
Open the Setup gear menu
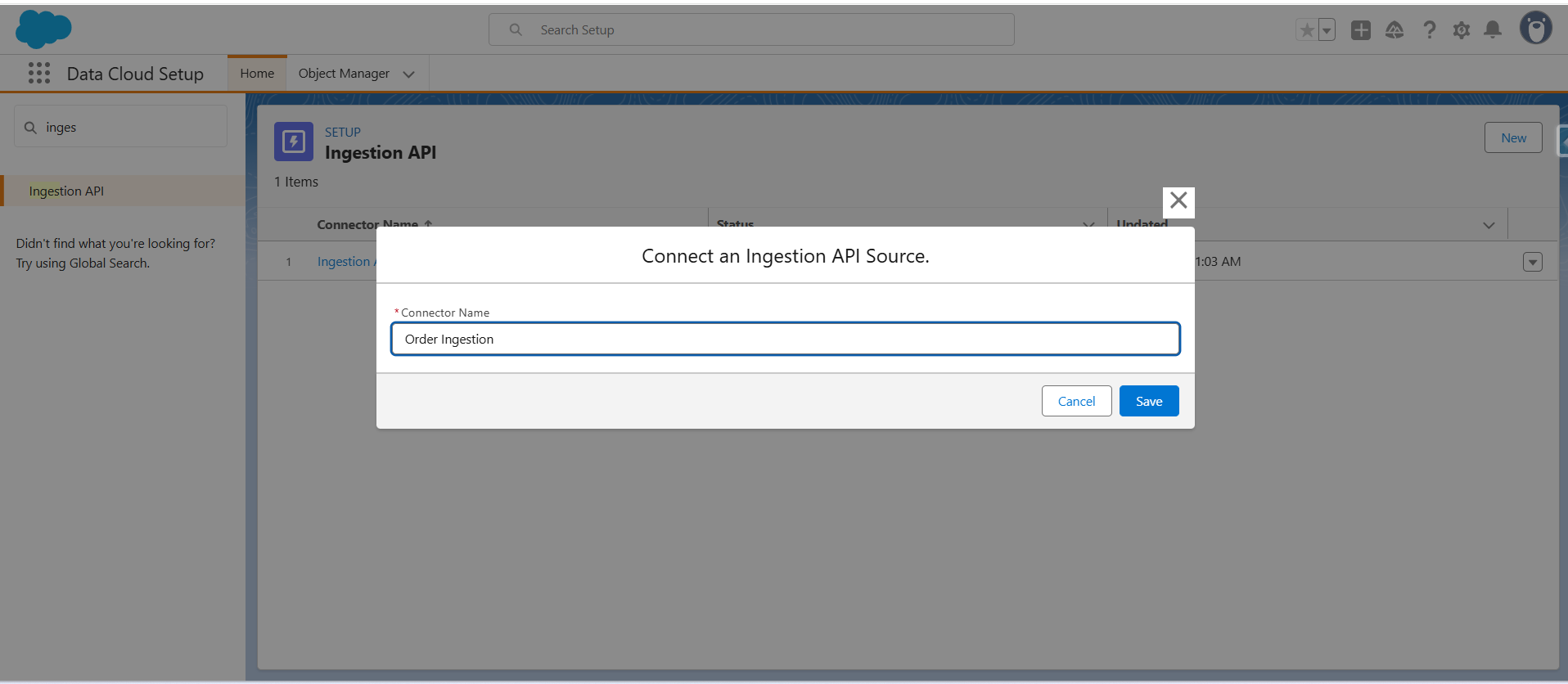tap(1461, 30)
